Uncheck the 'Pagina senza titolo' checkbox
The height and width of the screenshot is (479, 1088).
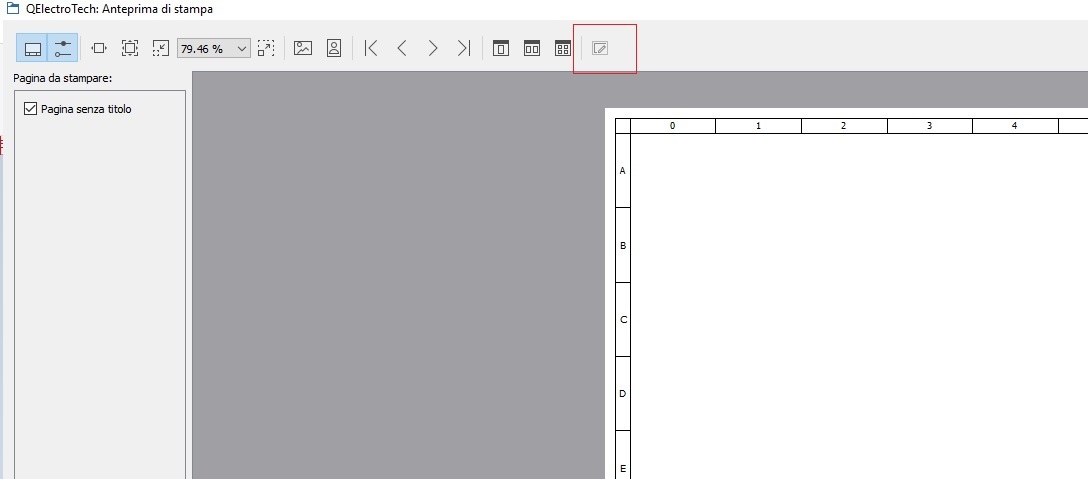point(31,109)
